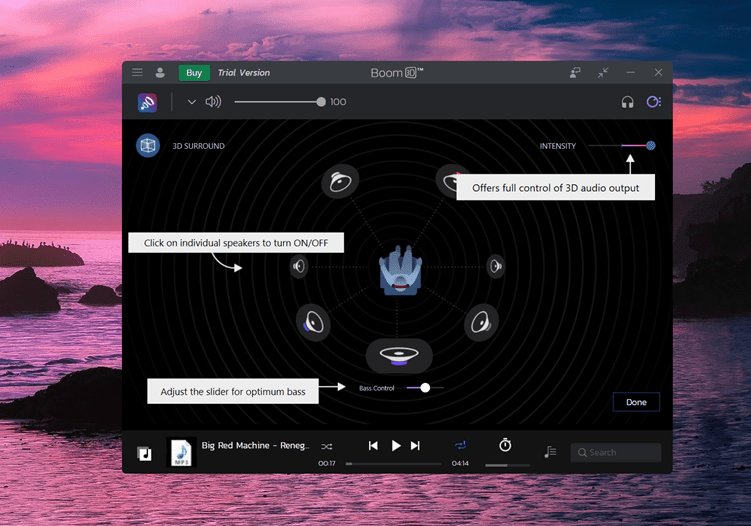Click the slider below the timer icon
The width and height of the screenshot is (751, 526).
[507, 465]
